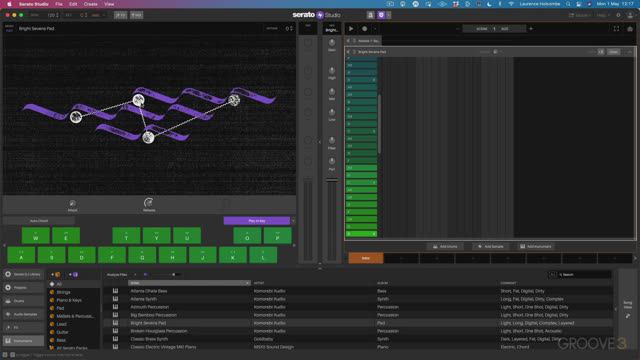Click keyboard icon beside Atlanta Synth
Screen dimensions: 640x360
[x=116, y=299]
